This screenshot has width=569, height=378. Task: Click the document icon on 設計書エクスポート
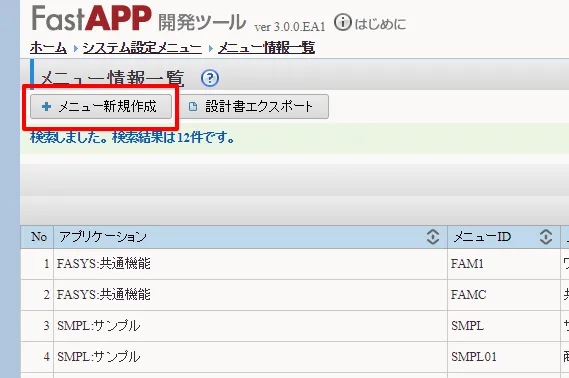click(x=193, y=107)
